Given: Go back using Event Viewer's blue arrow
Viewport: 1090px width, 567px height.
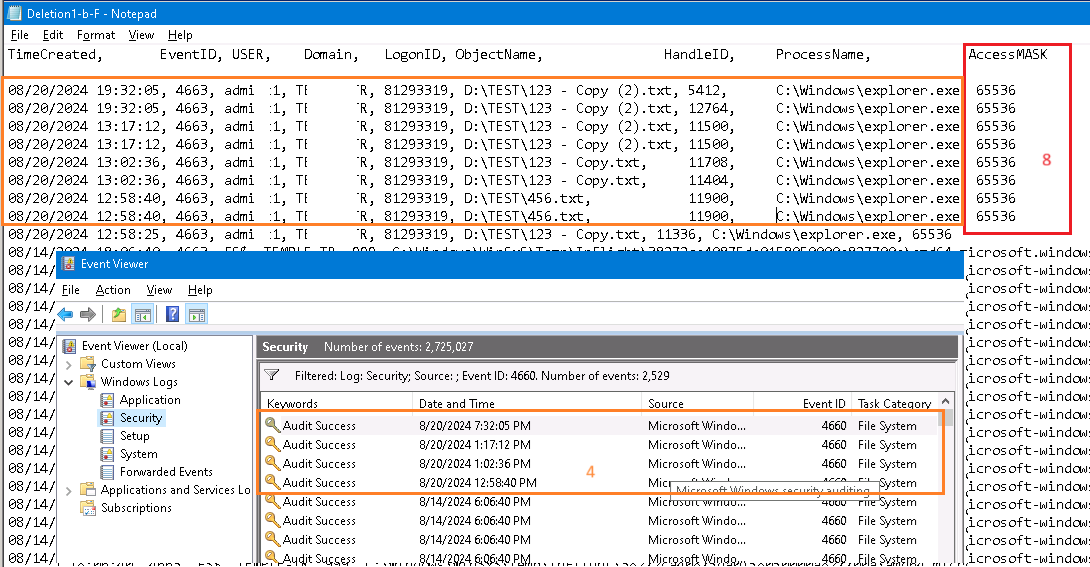Looking at the screenshot, I should tap(65, 315).
